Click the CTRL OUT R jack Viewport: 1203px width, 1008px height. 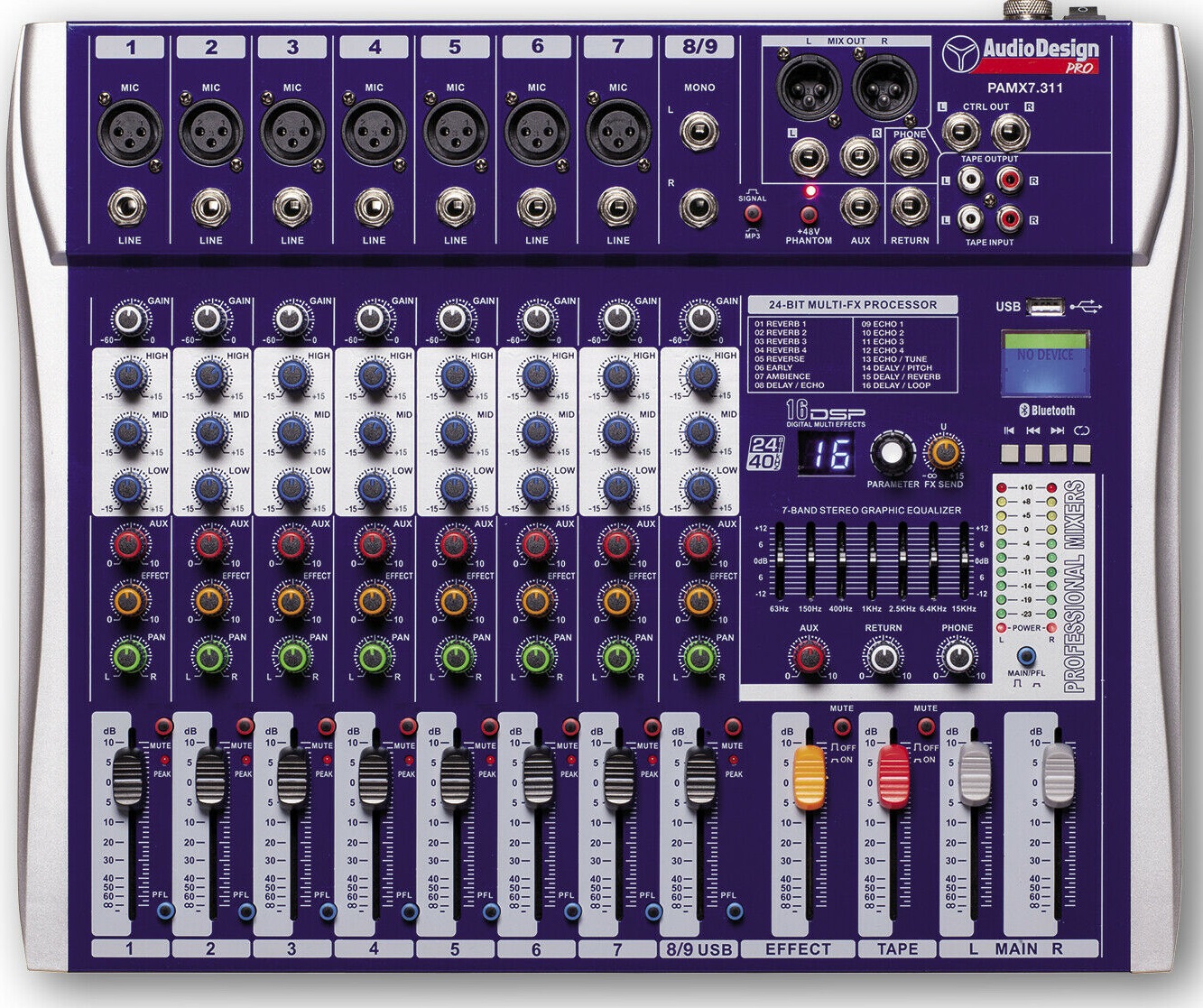coord(1010,133)
